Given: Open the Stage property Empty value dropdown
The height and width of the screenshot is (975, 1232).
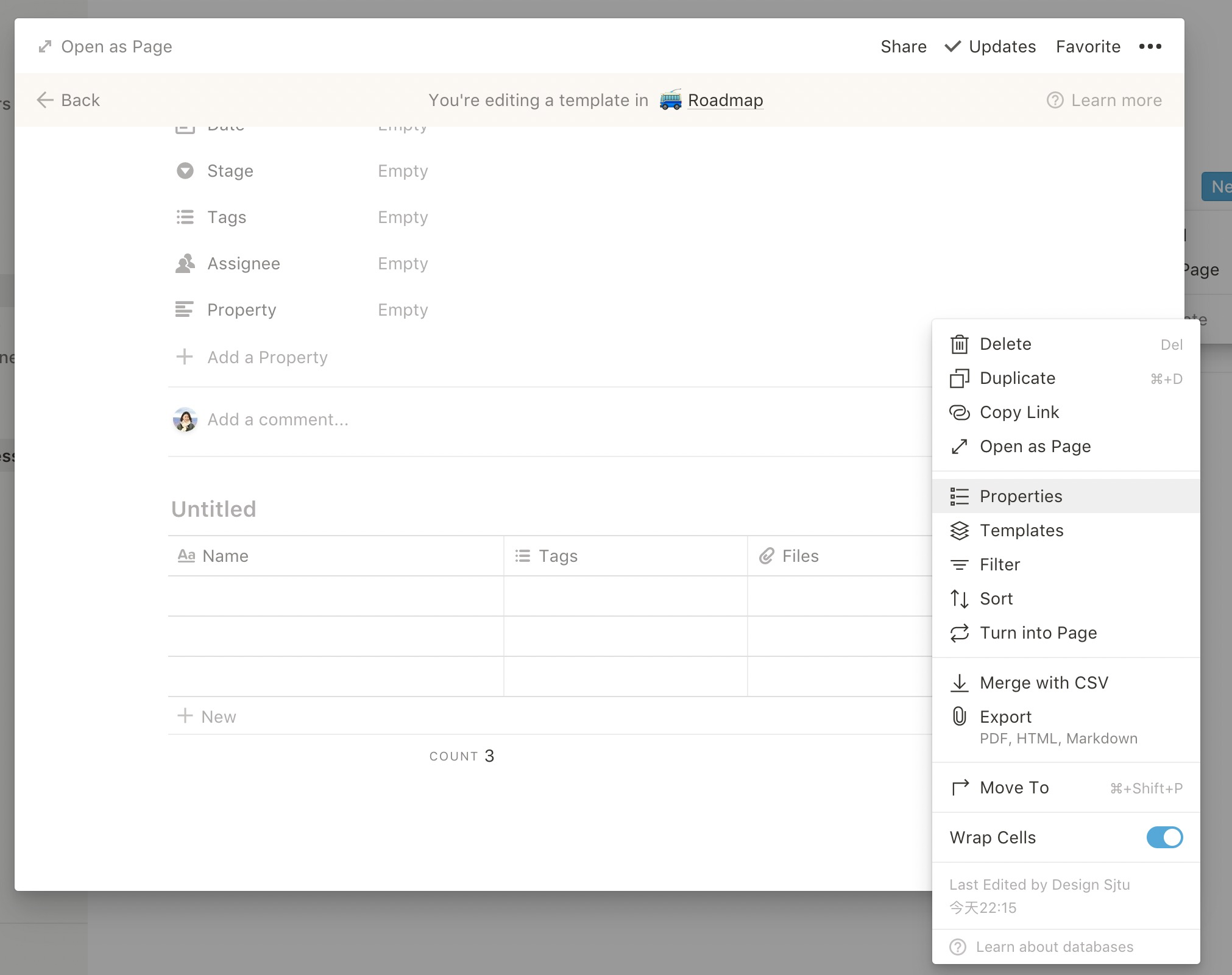Looking at the screenshot, I should tap(403, 171).
